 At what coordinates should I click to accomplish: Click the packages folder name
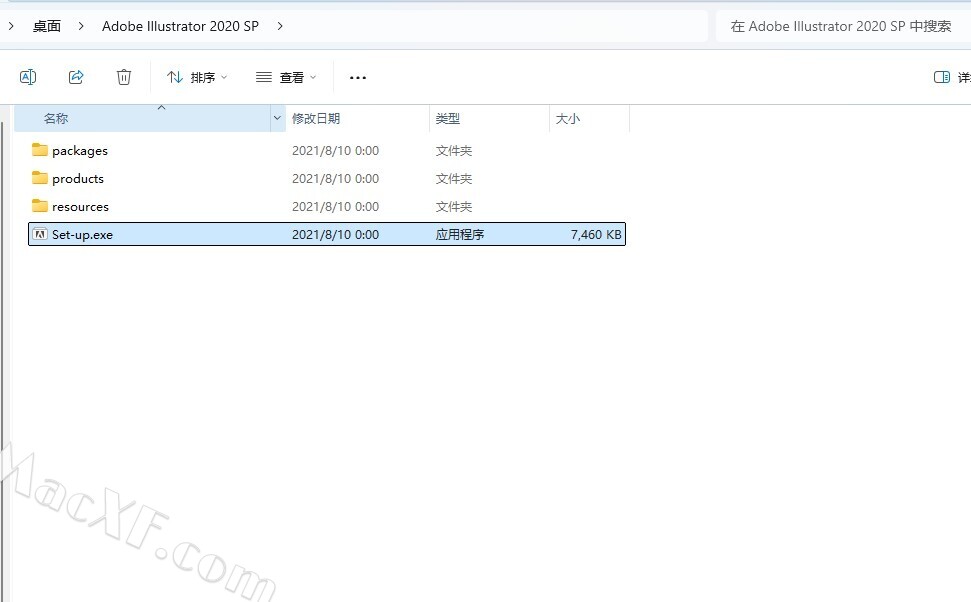coord(80,151)
